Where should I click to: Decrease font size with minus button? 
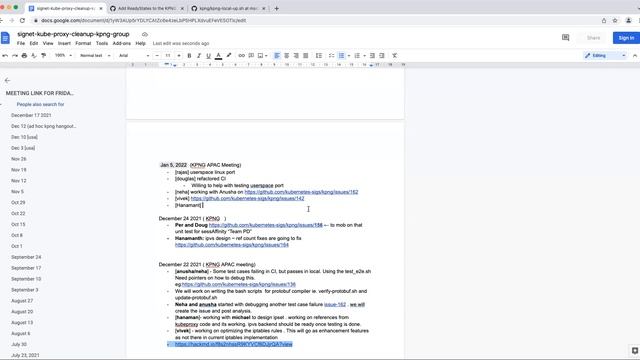click(157, 56)
